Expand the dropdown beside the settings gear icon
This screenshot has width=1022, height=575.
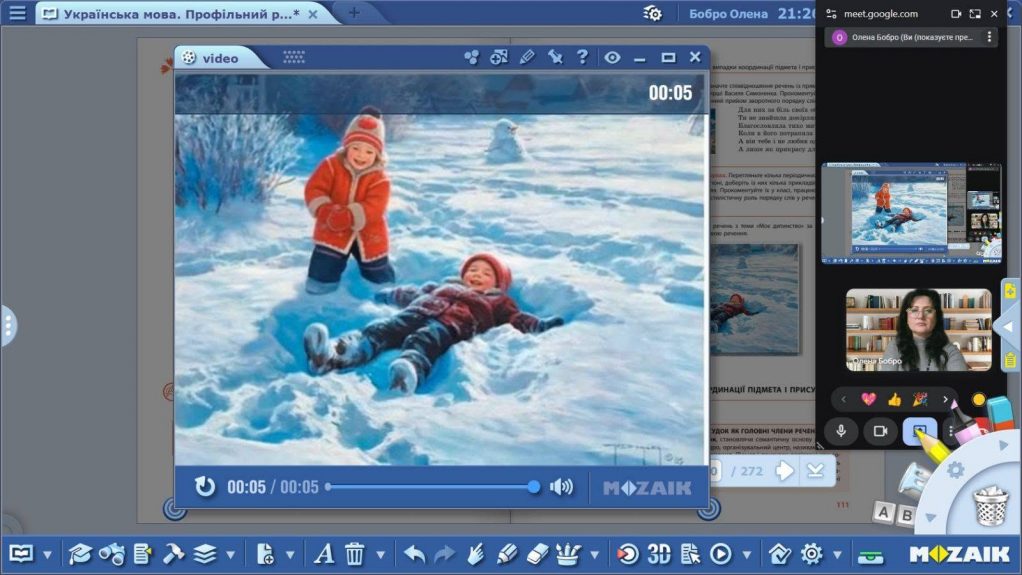tap(837, 555)
